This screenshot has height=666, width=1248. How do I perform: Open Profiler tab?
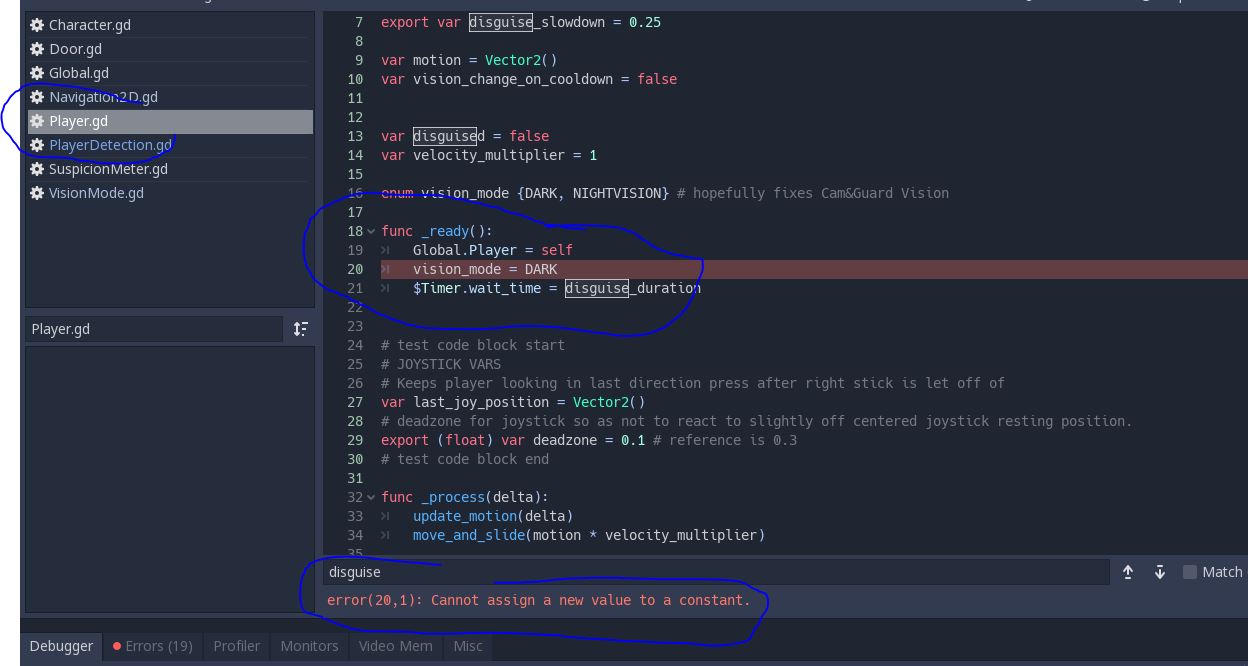click(x=237, y=646)
